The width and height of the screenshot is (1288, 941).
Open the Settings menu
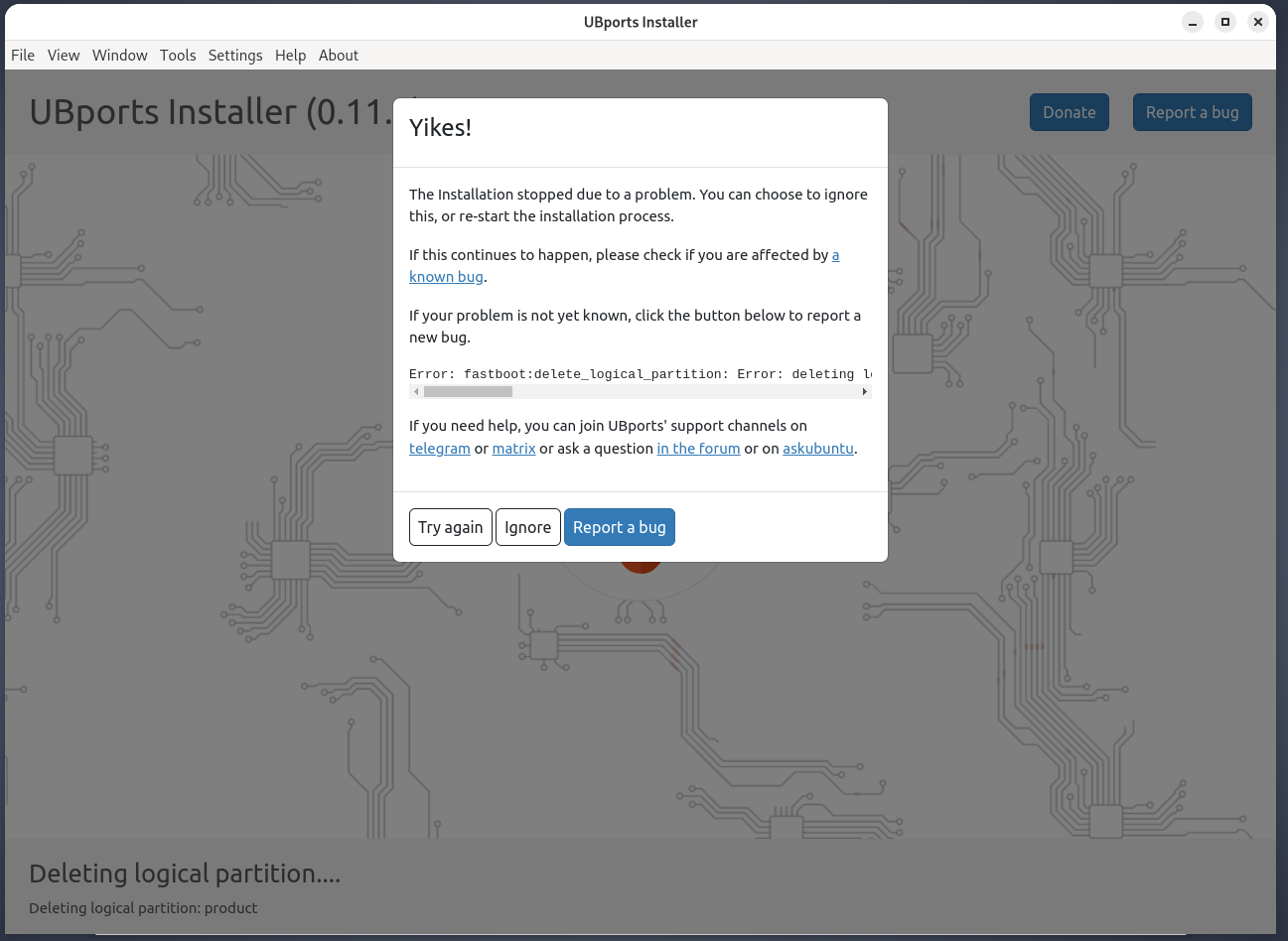pos(235,56)
